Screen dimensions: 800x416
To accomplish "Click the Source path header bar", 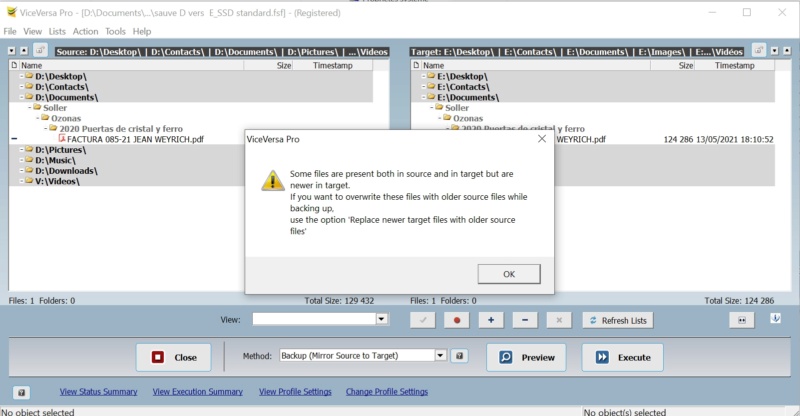I will tap(222, 52).
